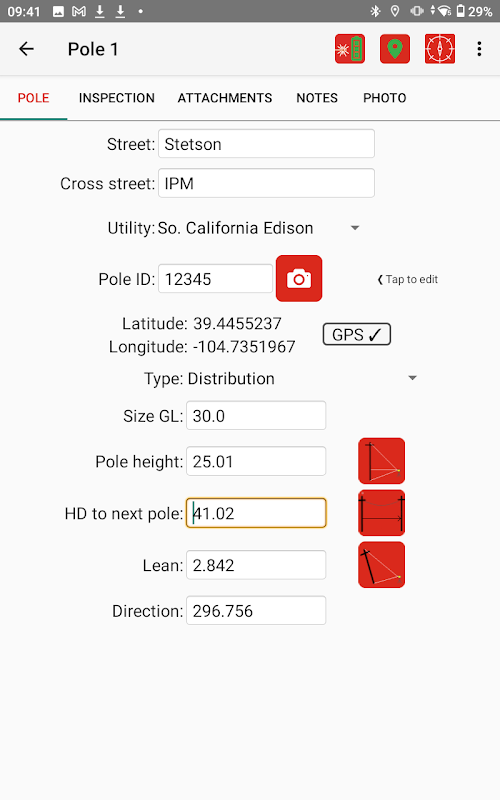Image resolution: width=500 pixels, height=800 pixels.
Task: Expand the Utility dropdown arrow
Action: pyautogui.click(x=355, y=228)
